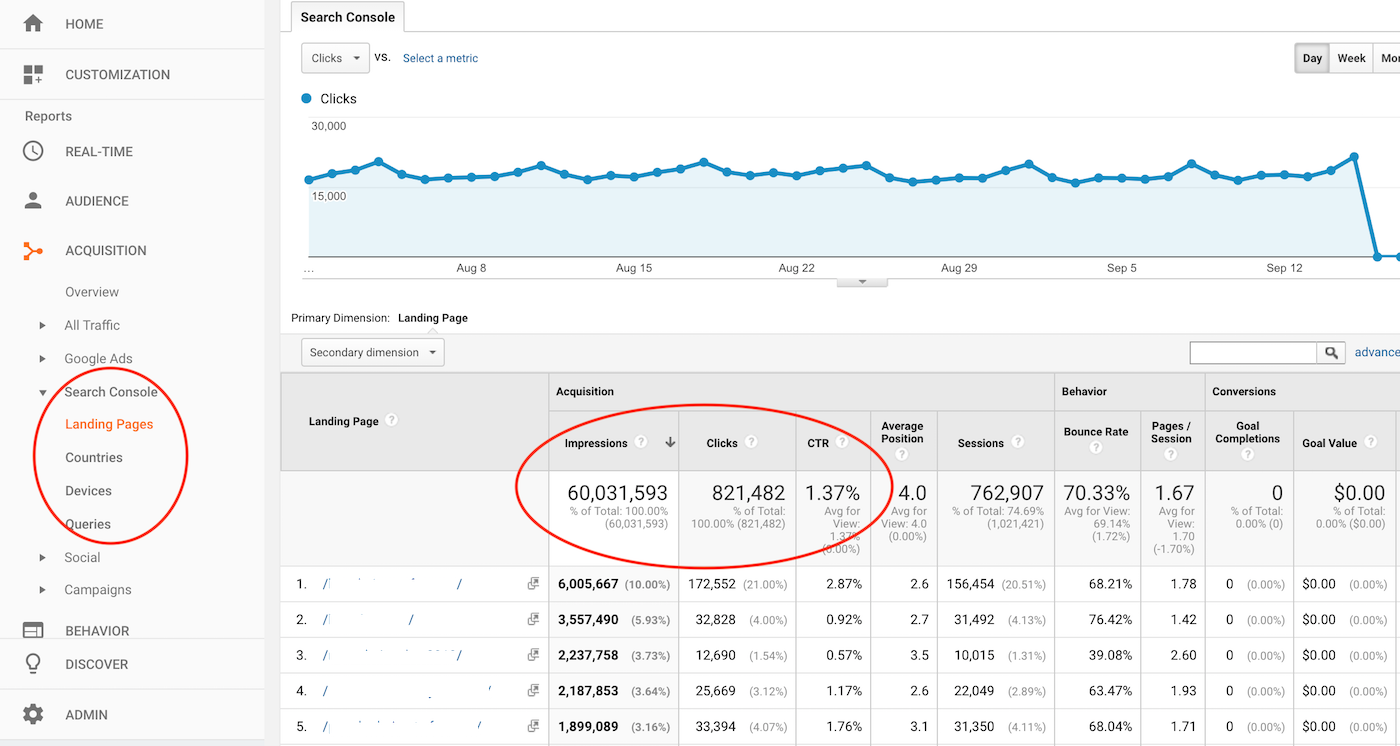
Task: Click Select a metric link
Action: pyautogui.click(x=440, y=58)
